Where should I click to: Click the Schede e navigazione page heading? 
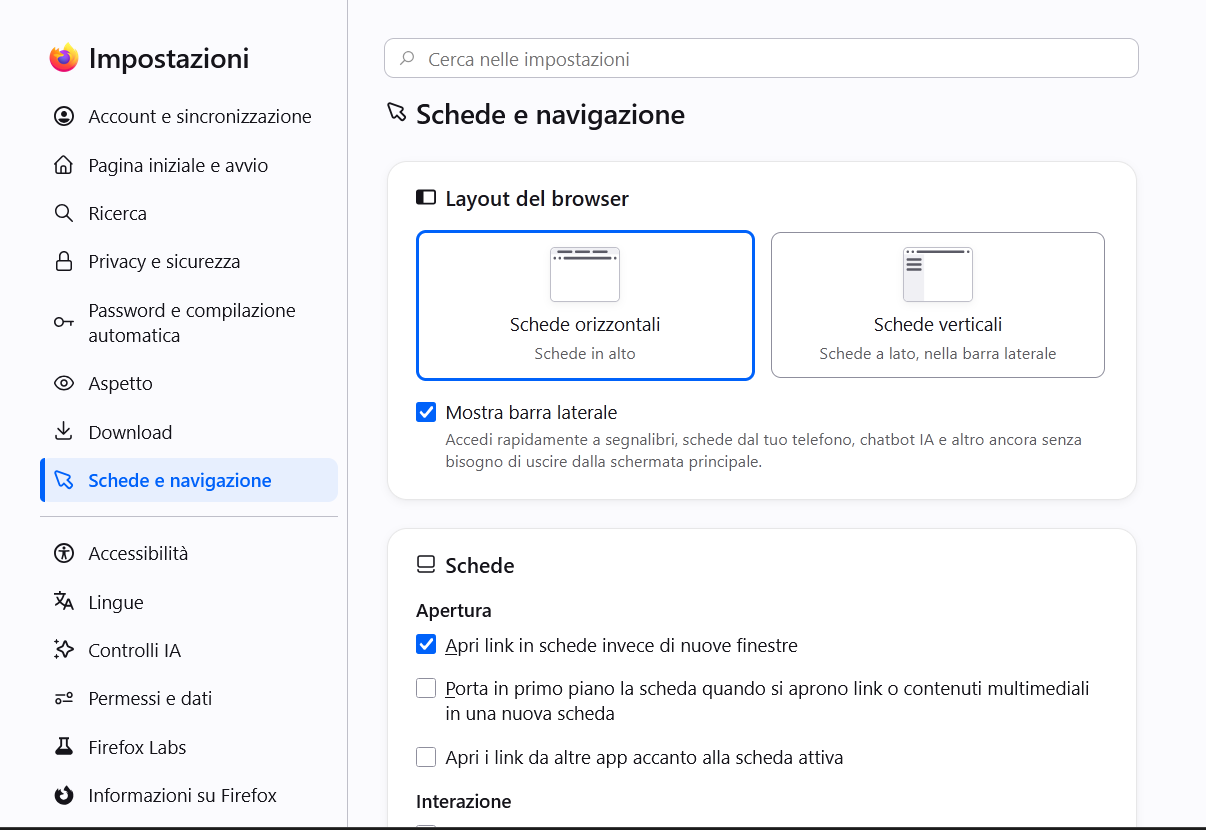point(550,114)
